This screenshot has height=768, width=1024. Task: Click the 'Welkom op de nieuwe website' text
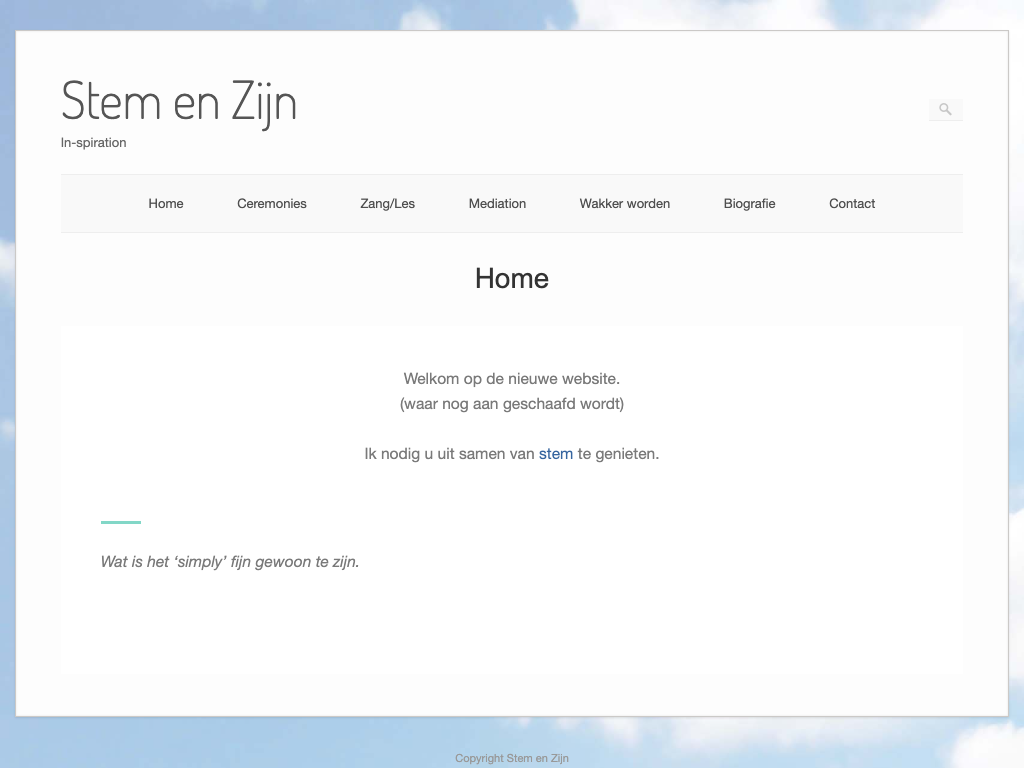(x=512, y=379)
